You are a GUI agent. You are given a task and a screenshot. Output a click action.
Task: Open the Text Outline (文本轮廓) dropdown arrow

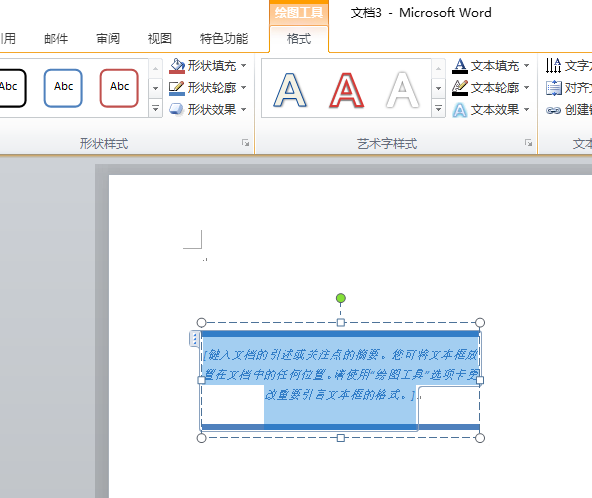(526, 88)
